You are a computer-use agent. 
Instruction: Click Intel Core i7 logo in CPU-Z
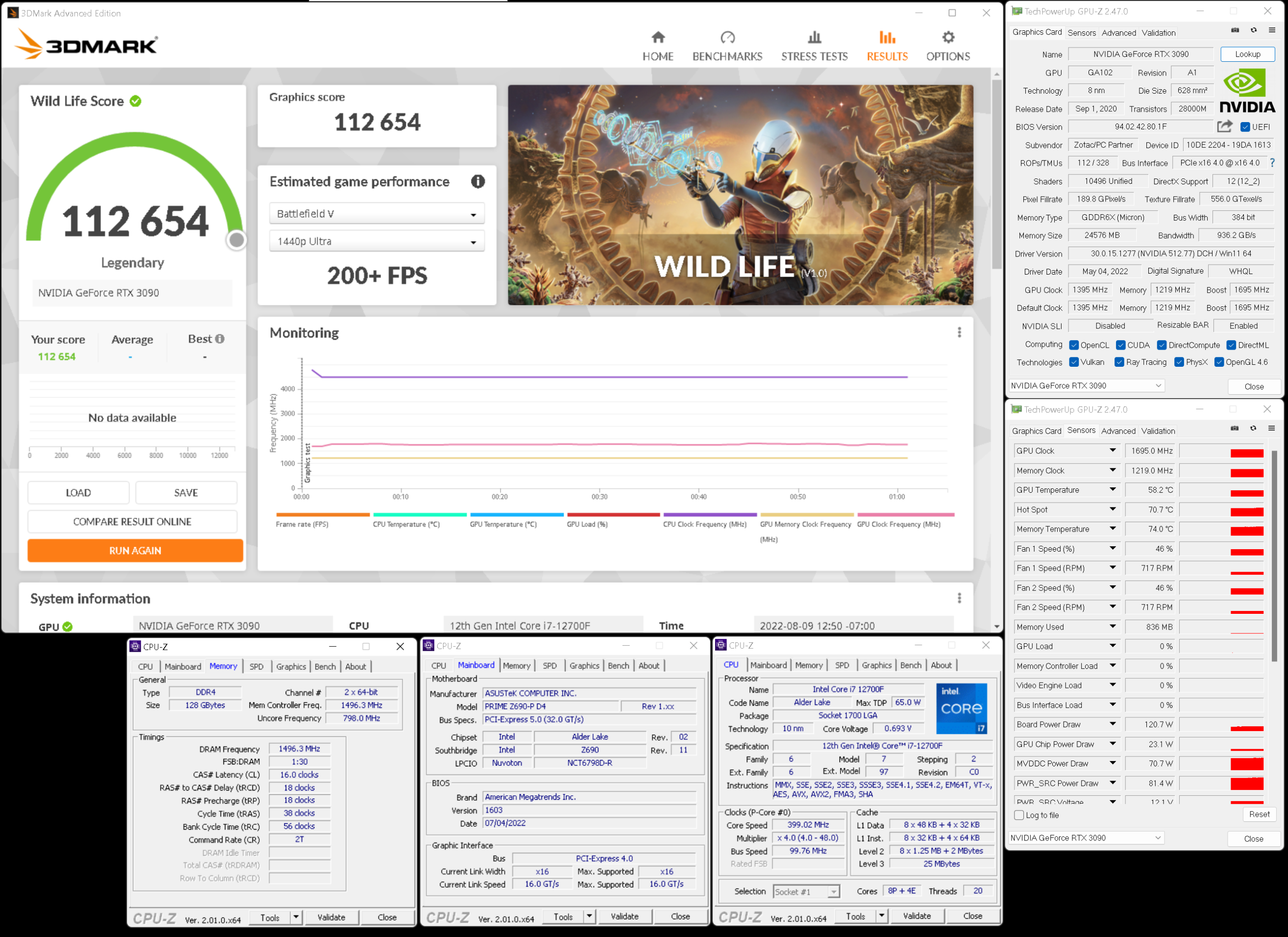(961, 709)
